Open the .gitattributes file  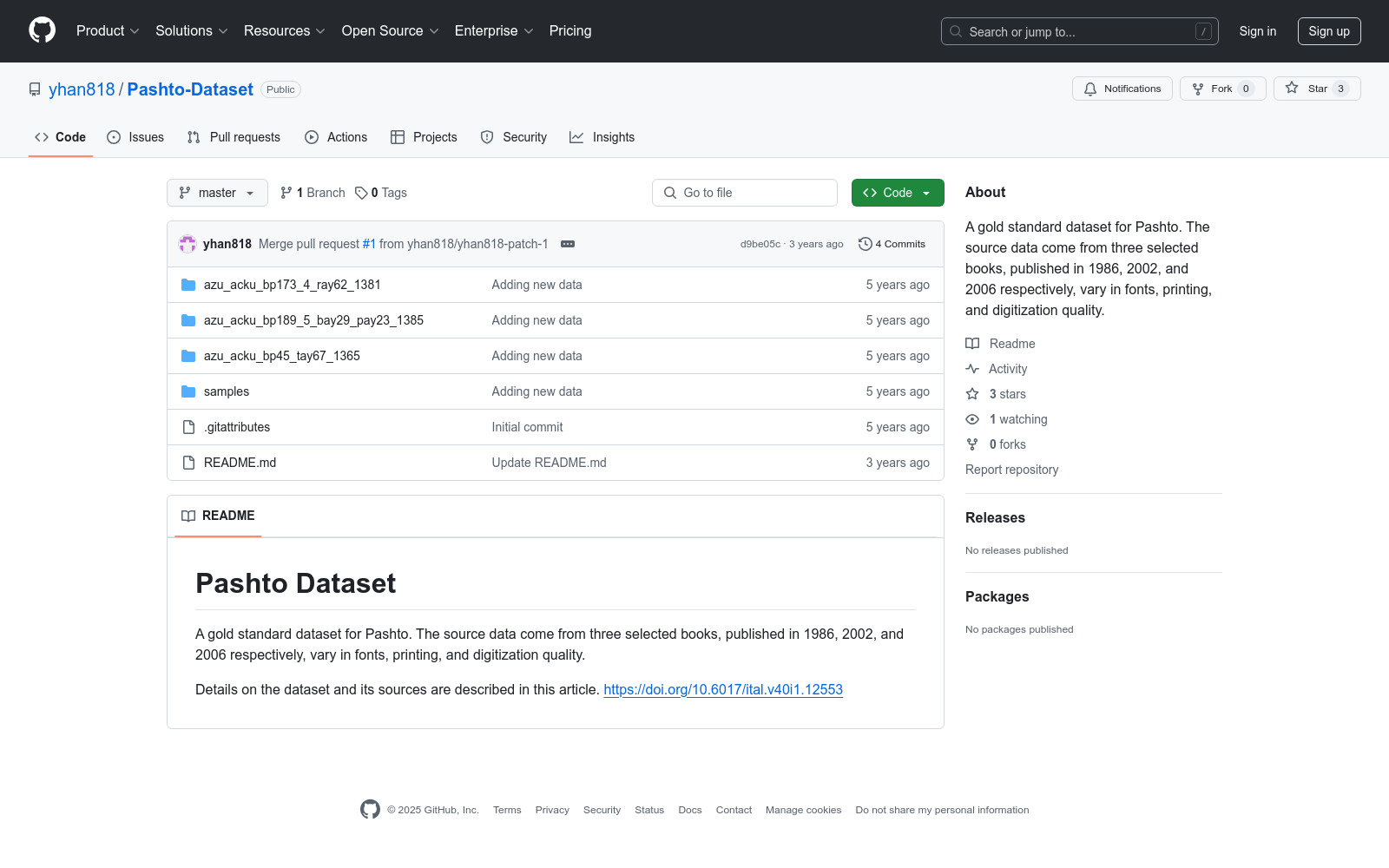click(x=237, y=427)
